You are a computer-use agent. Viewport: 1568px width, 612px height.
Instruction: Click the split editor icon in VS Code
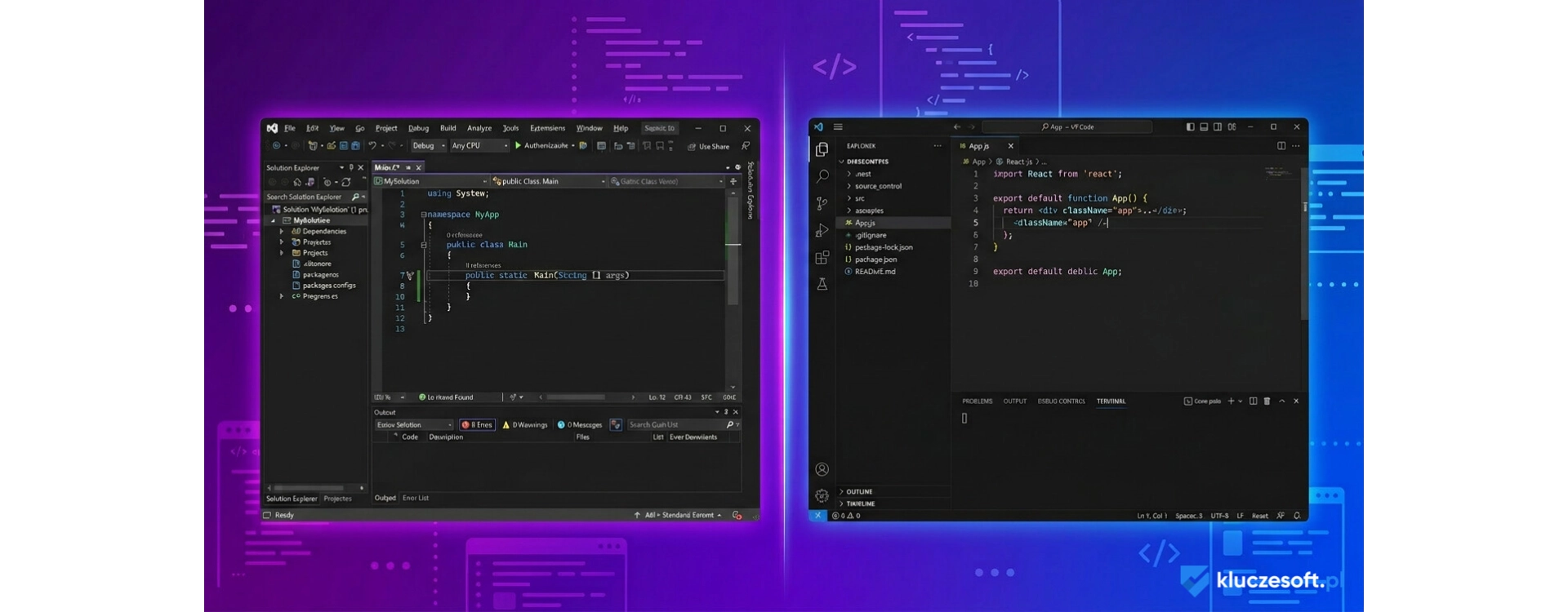click(1281, 146)
